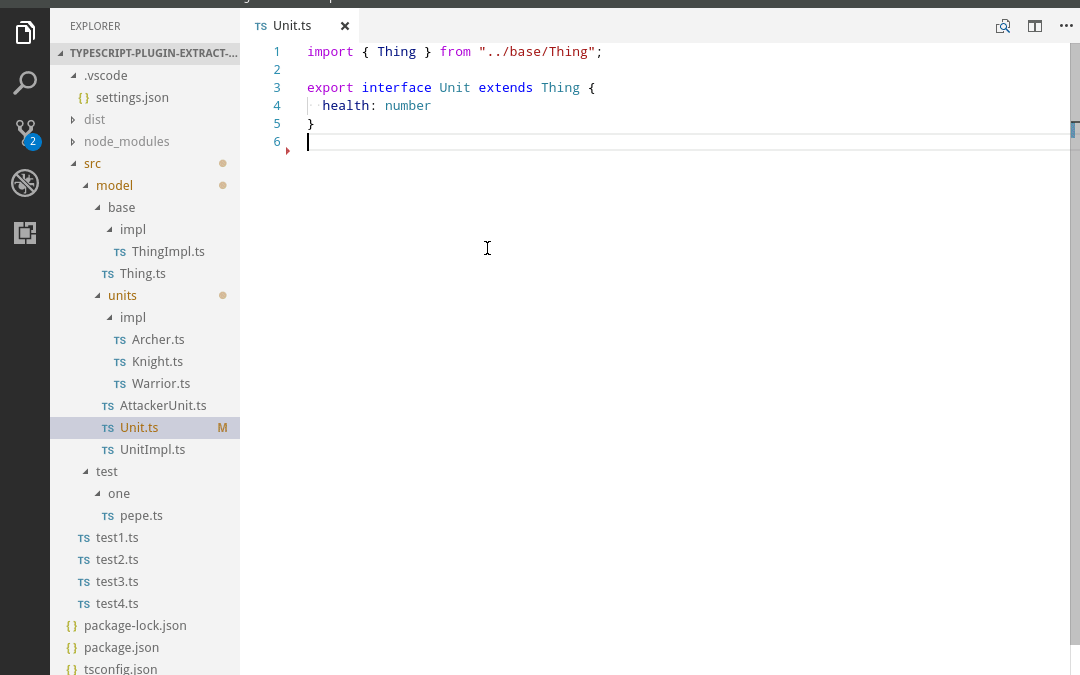Open the Search view in the activity bar

pyautogui.click(x=25, y=83)
